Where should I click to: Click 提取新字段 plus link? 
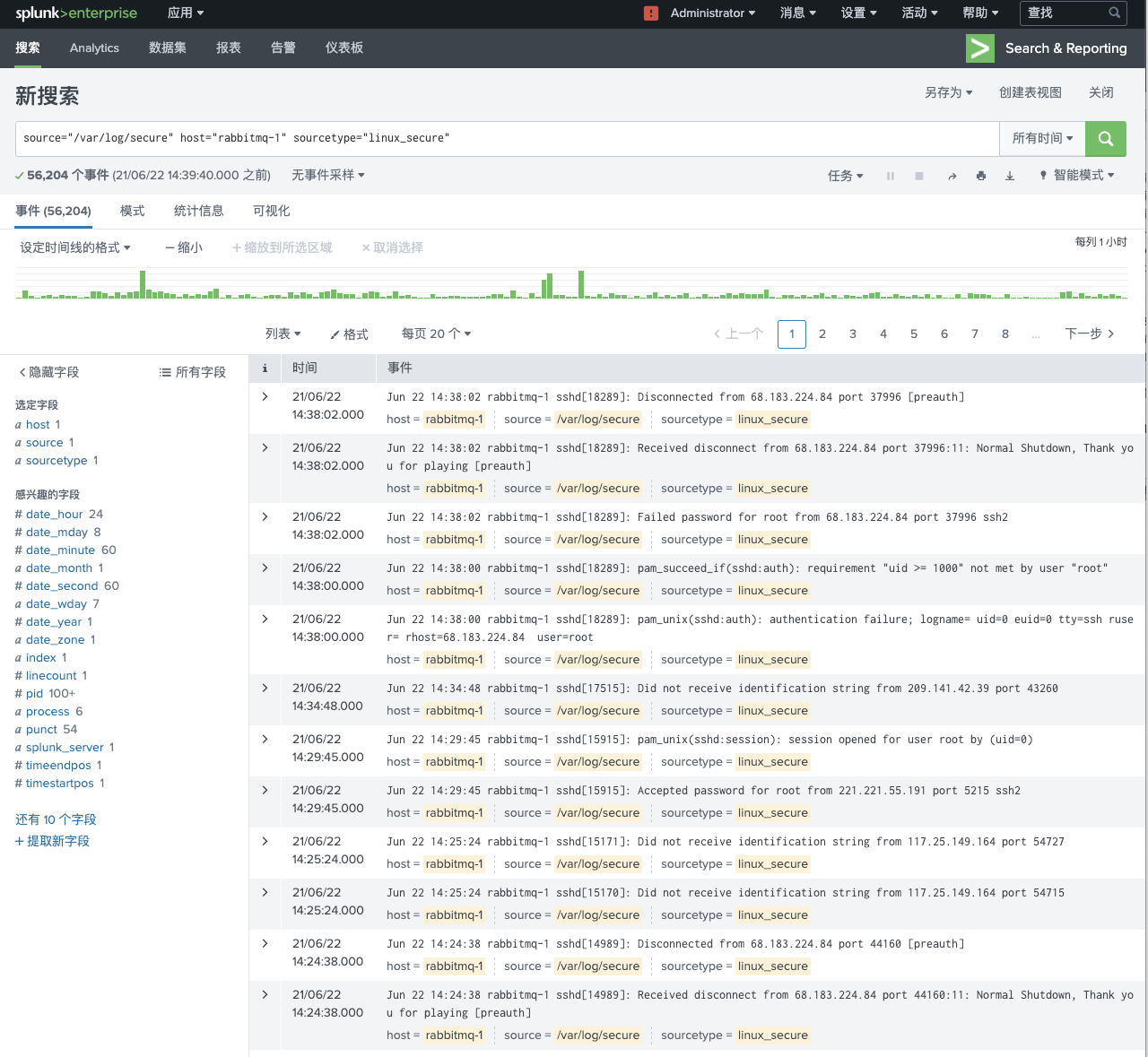coord(53,841)
